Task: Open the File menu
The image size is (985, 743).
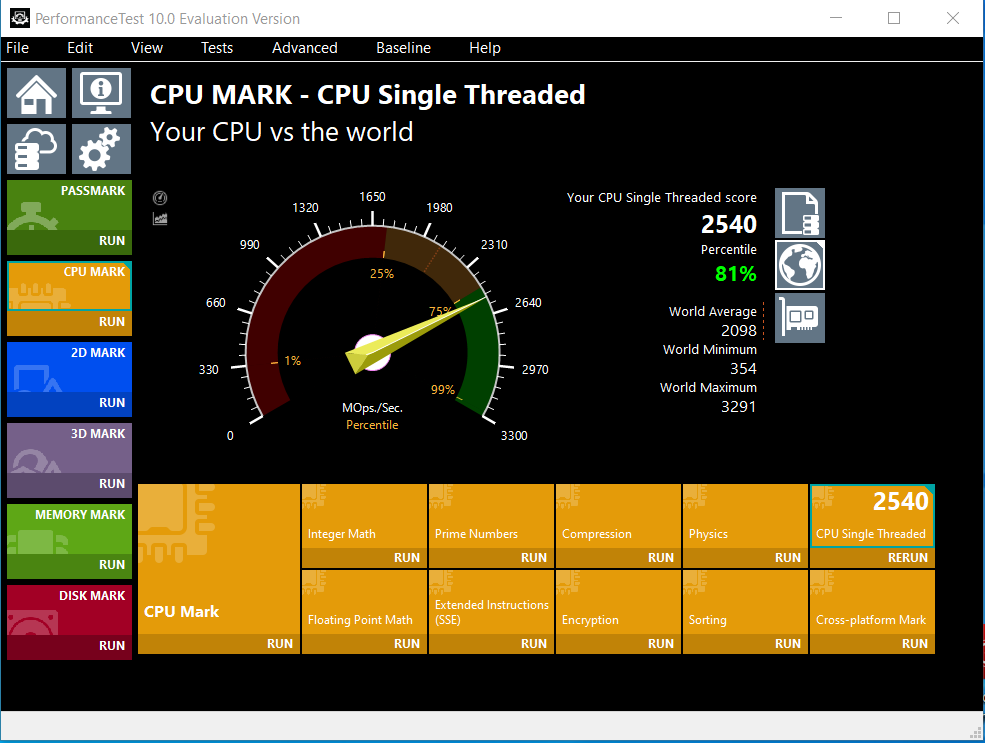Action: [18, 48]
